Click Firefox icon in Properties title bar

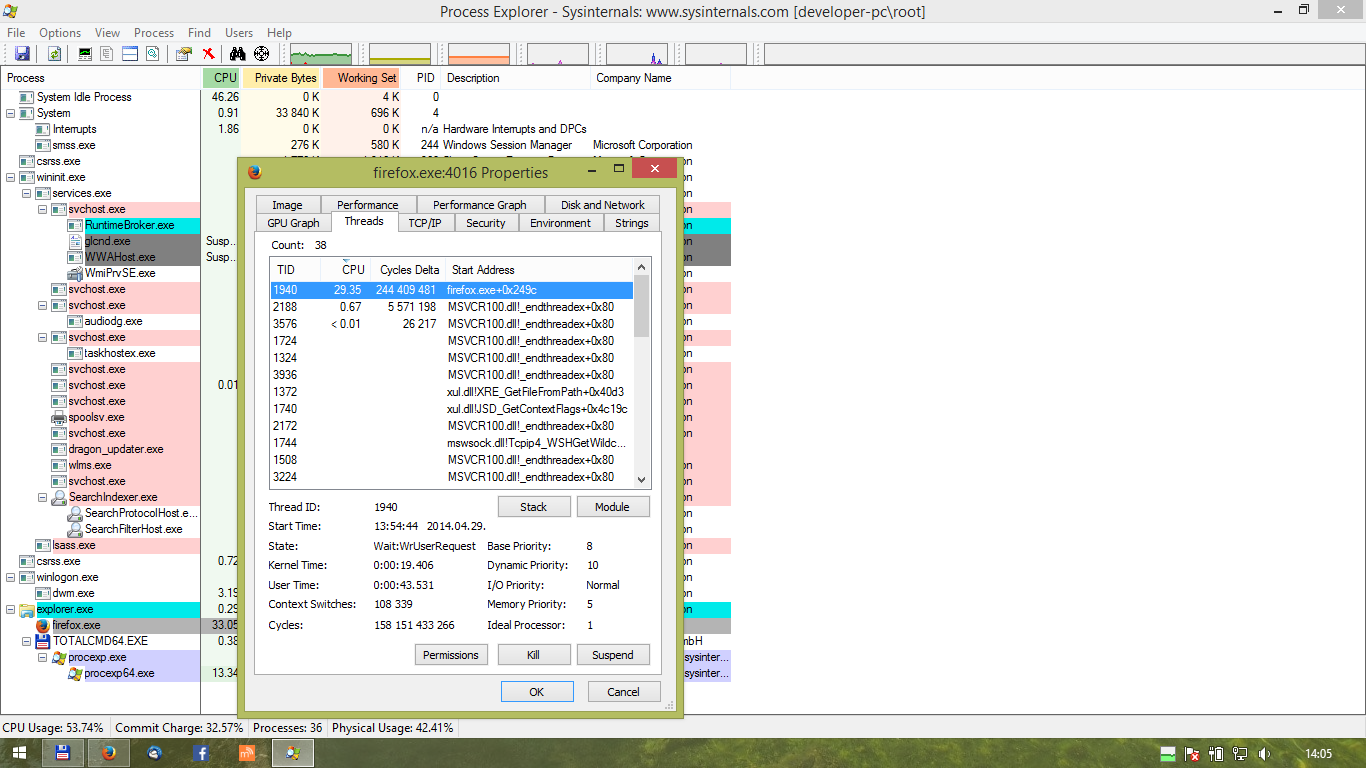click(254, 172)
